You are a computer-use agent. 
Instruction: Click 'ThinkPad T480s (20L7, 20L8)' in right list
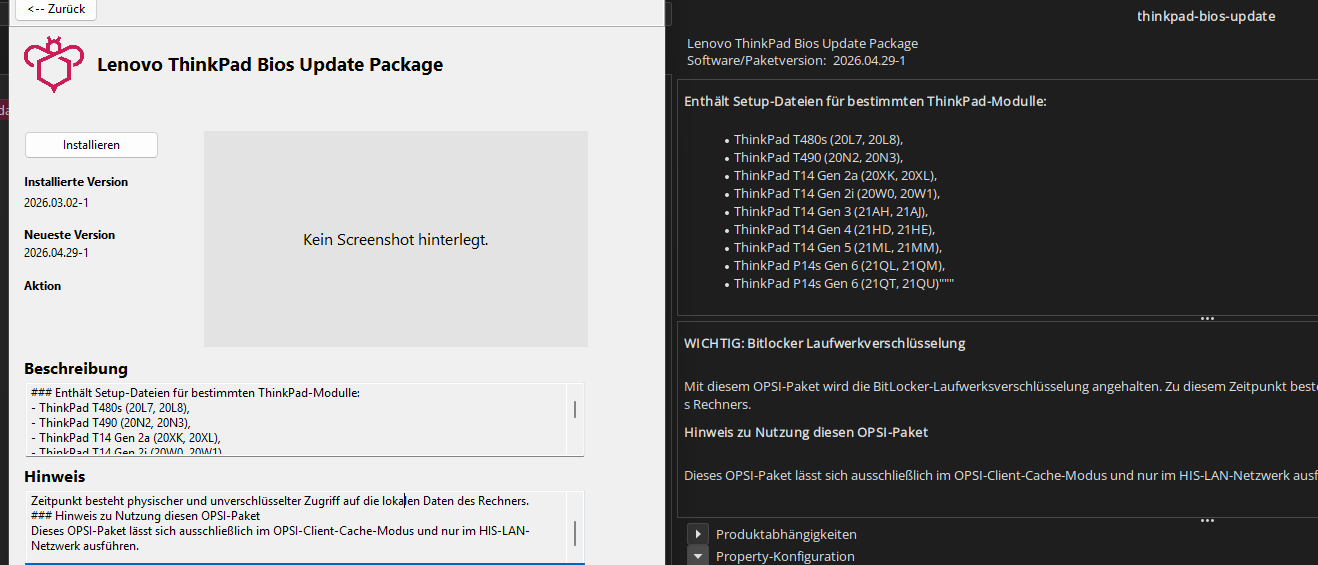(x=818, y=140)
